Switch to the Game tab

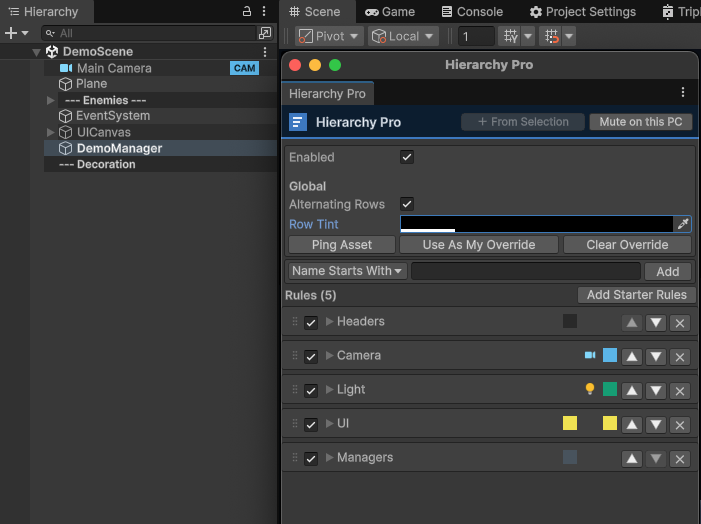click(x=390, y=12)
